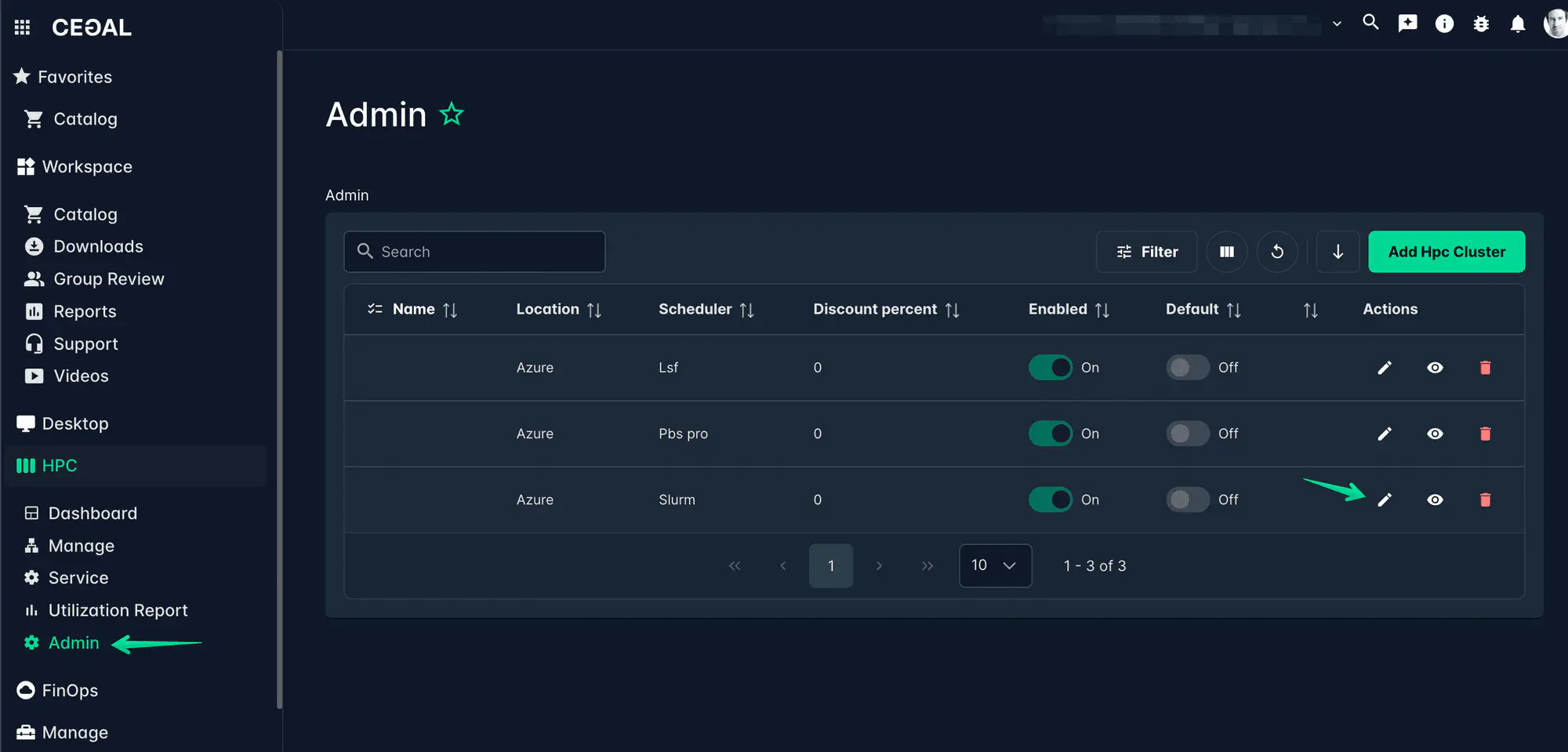The image size is (1568, 752).
Task: View details of the Pbs pro cluster
Action: pyautogui.click(x=1435, y=433)
